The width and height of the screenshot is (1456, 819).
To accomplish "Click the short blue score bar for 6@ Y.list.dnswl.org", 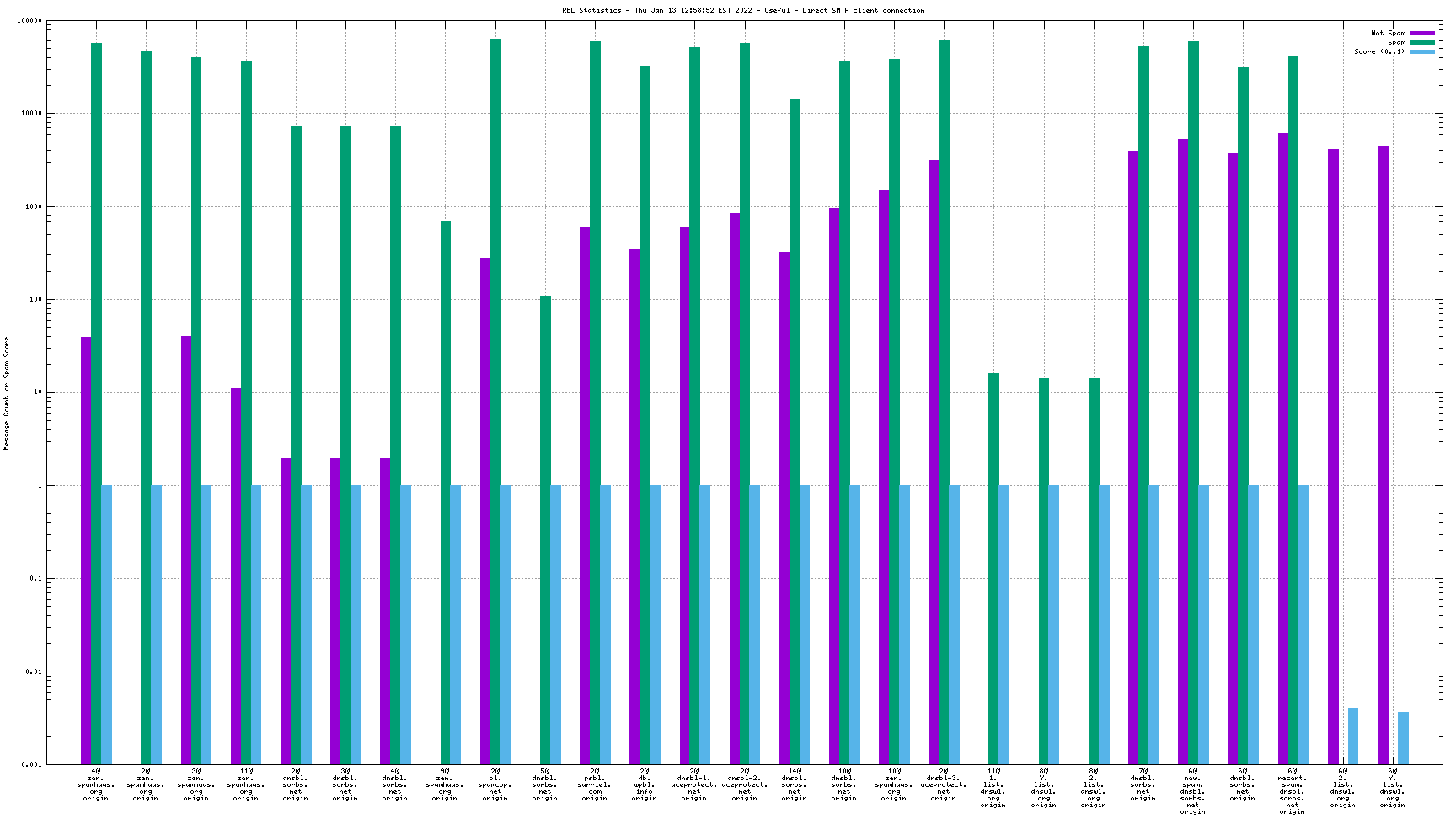I will tap(1403, 738).
